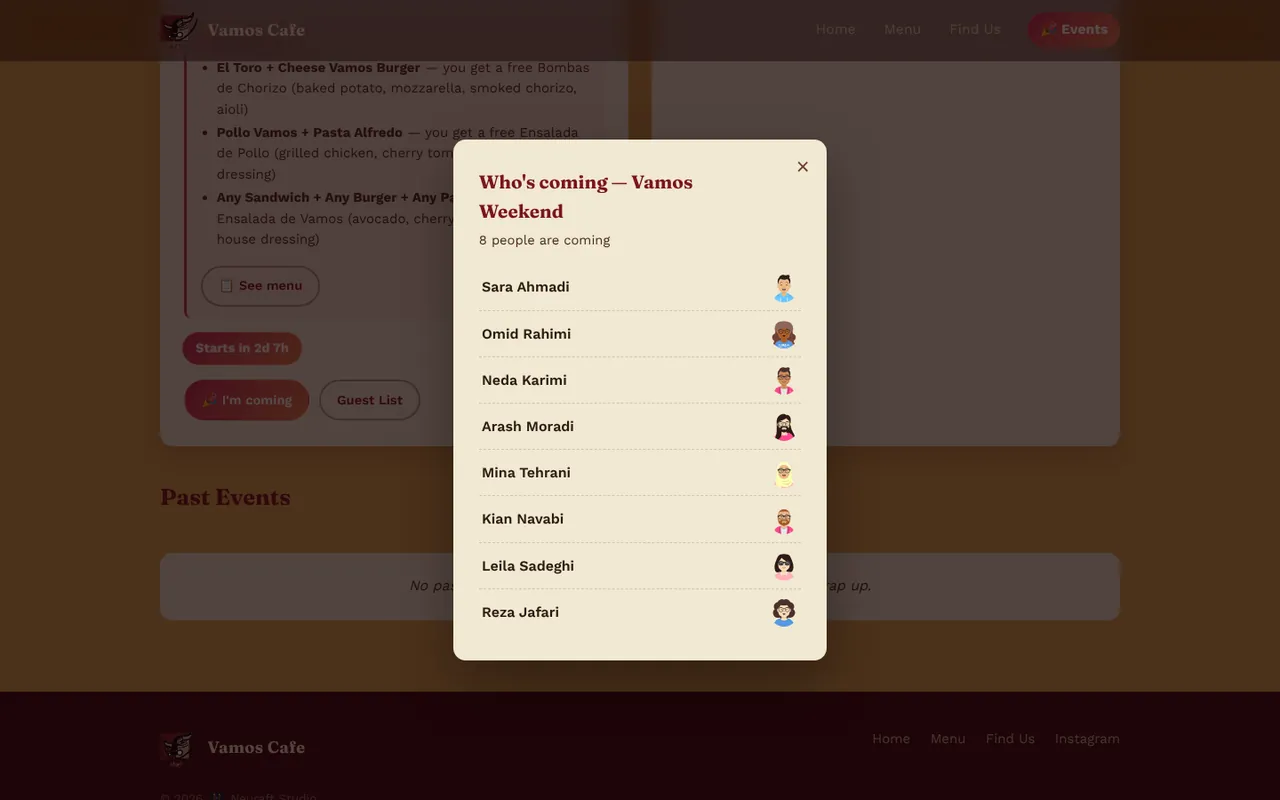
Task: Open the Guest List button
Action: coord(369,400)
